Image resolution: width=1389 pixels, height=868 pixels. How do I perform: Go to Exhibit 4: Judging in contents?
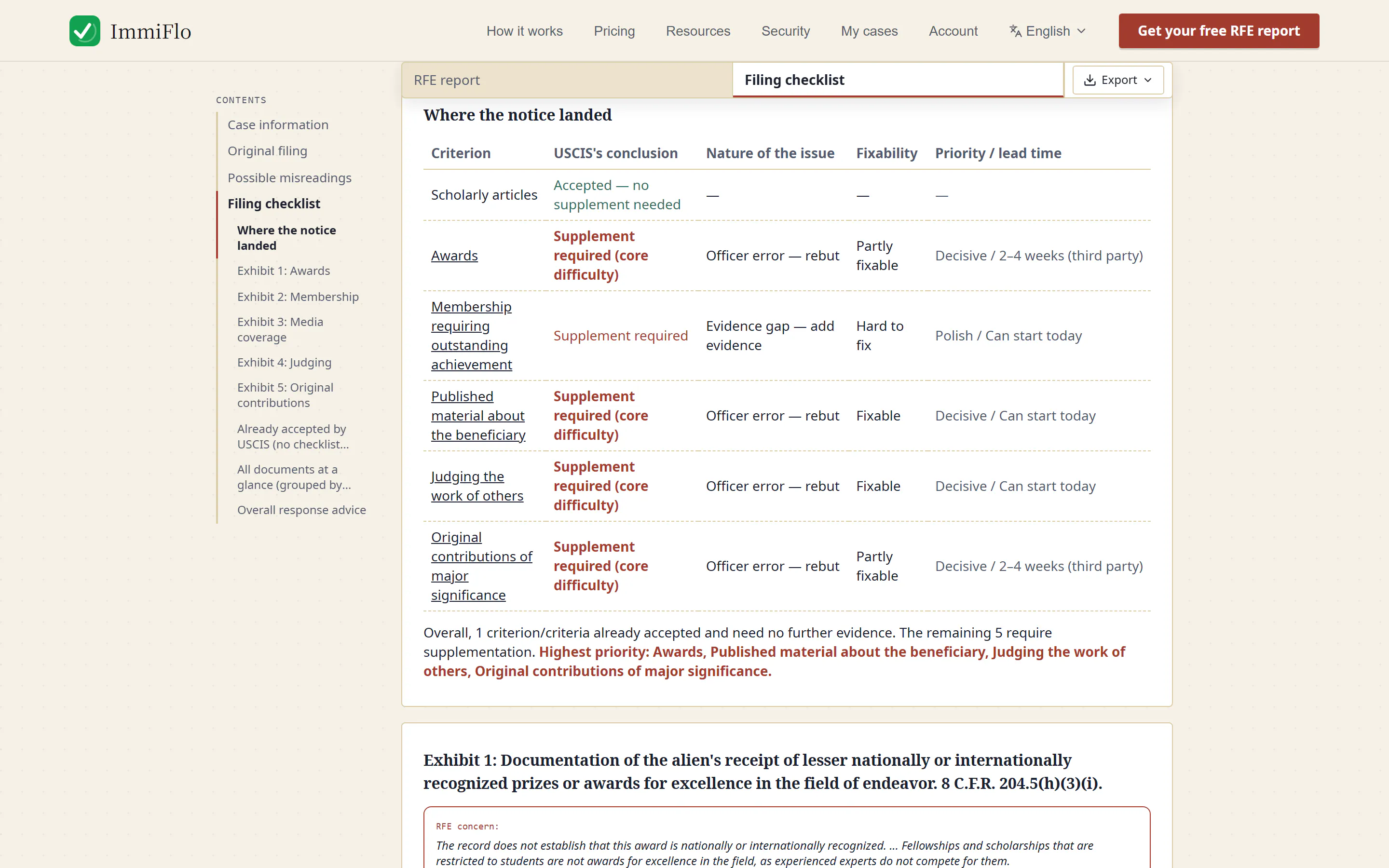284,363
